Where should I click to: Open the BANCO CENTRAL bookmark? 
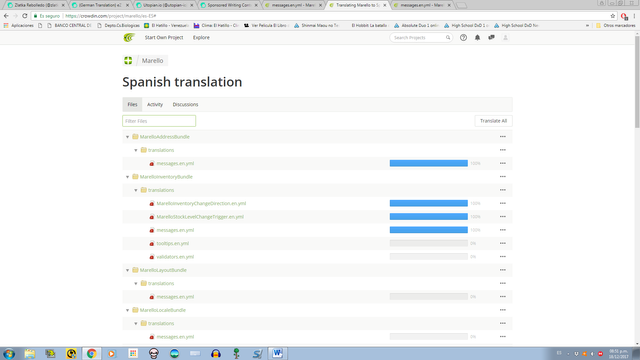(69, 25)
